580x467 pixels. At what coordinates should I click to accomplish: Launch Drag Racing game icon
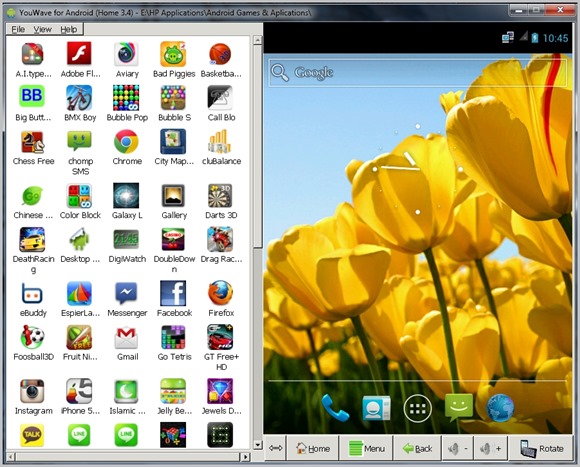point(220,239)
